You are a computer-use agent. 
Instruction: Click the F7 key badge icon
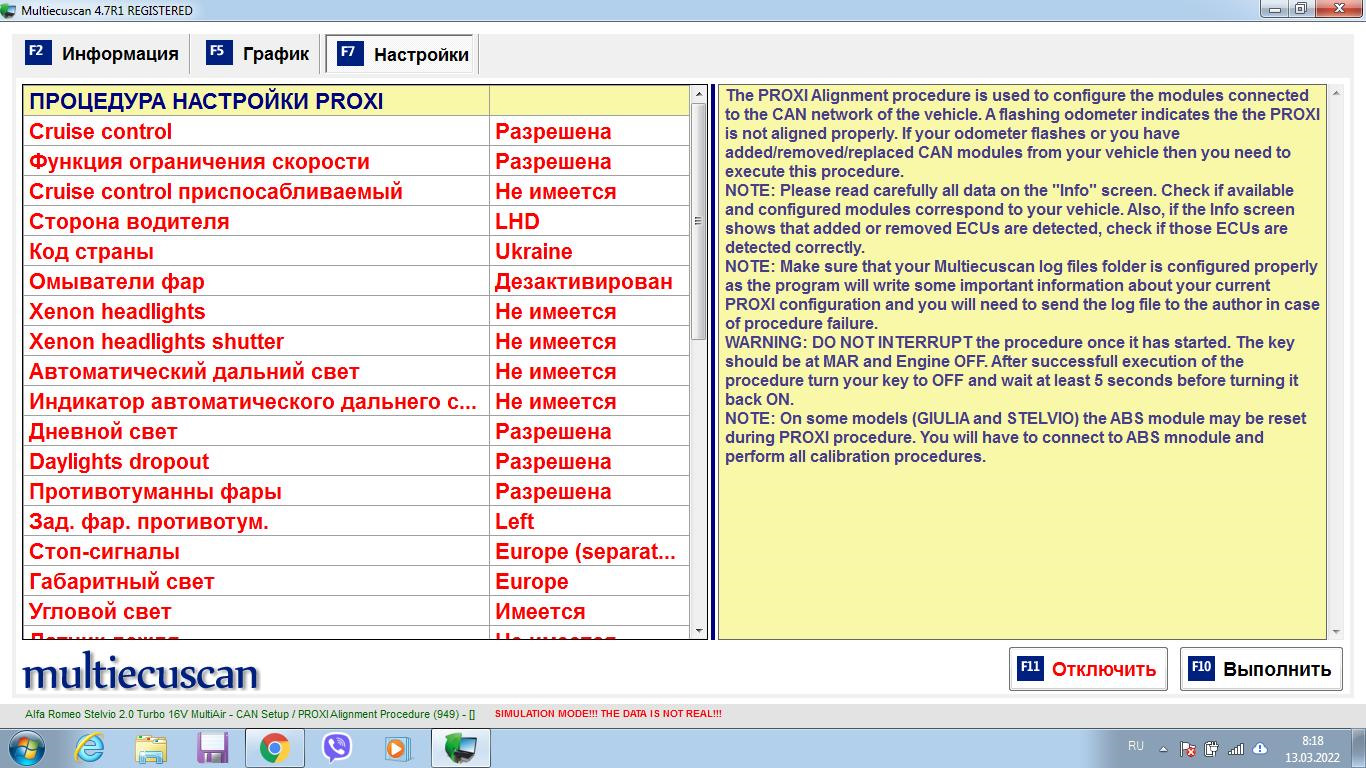tap(350, 53)
